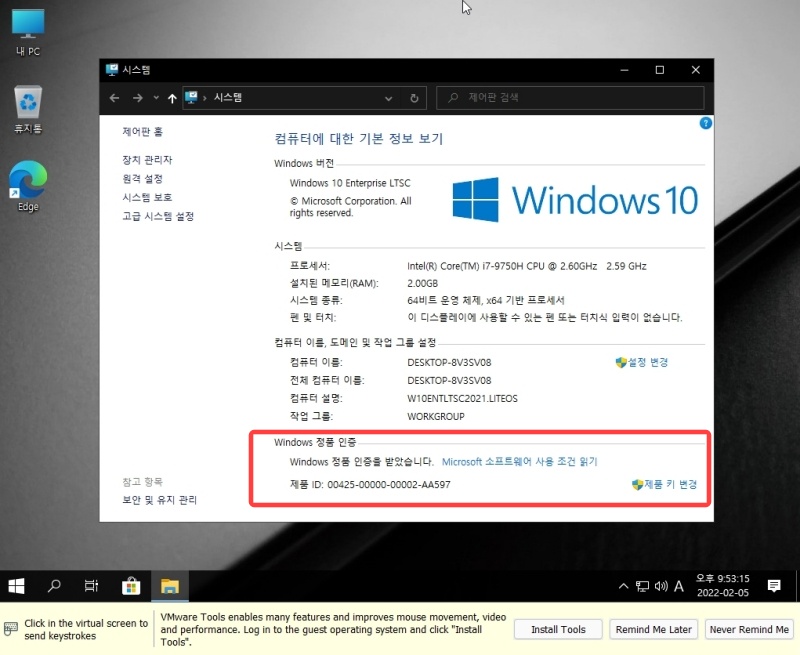This screenshot has height=655, width=800.
Task: Minimize the 시스템 window
Action: (x=624, y=70)
